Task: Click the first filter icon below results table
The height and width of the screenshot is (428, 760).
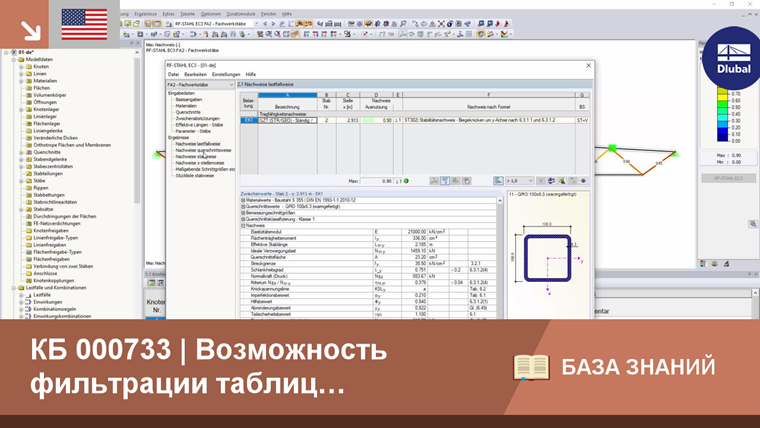Action: coord(434,181)
